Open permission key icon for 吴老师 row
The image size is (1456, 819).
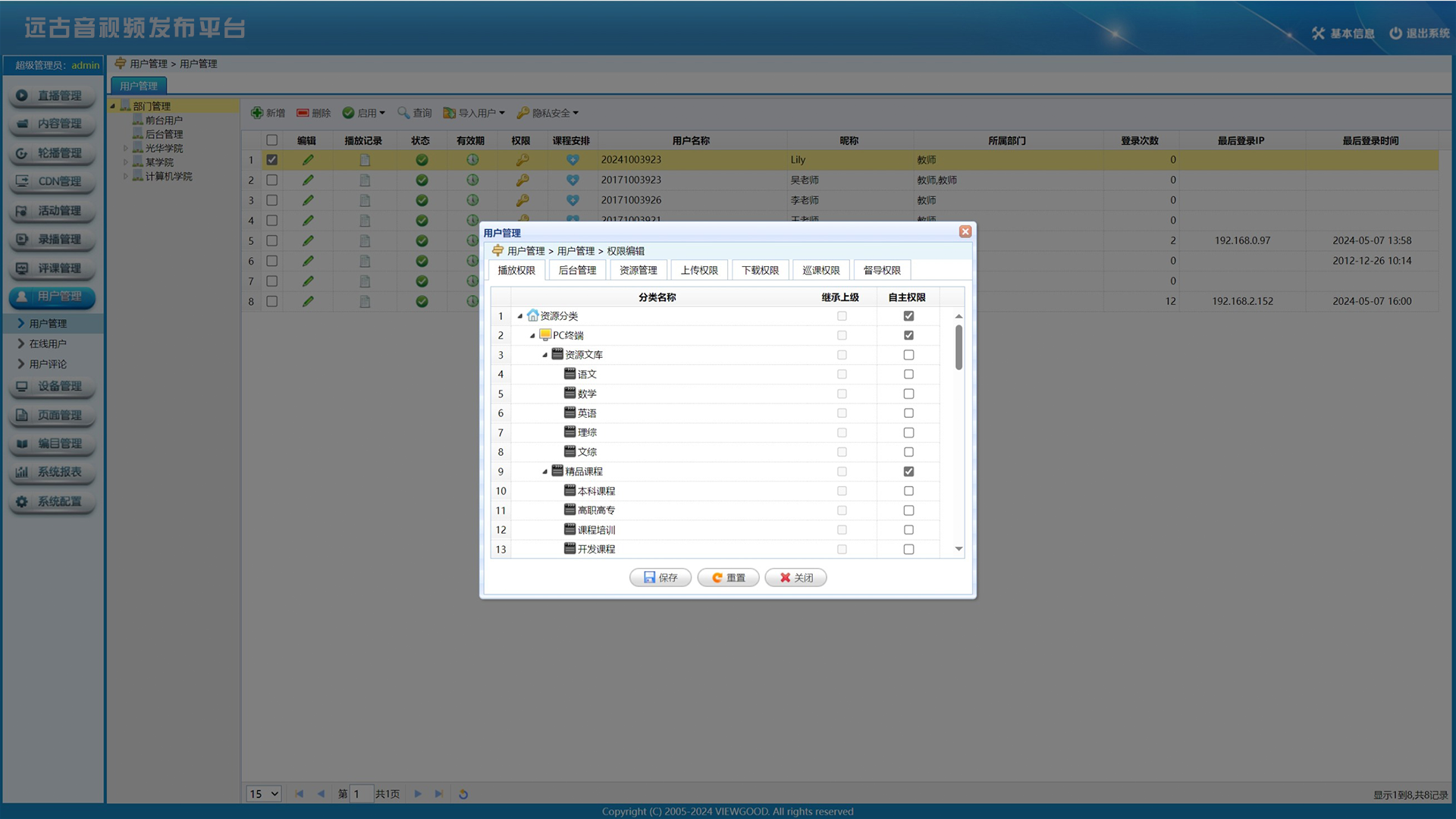522,180
